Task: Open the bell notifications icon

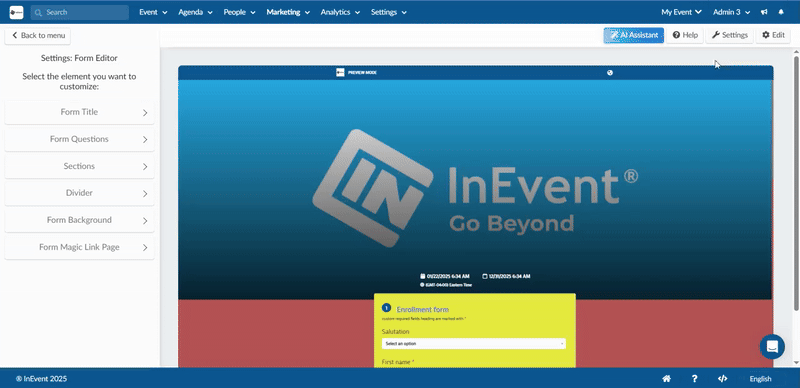Action: point(781,12)
